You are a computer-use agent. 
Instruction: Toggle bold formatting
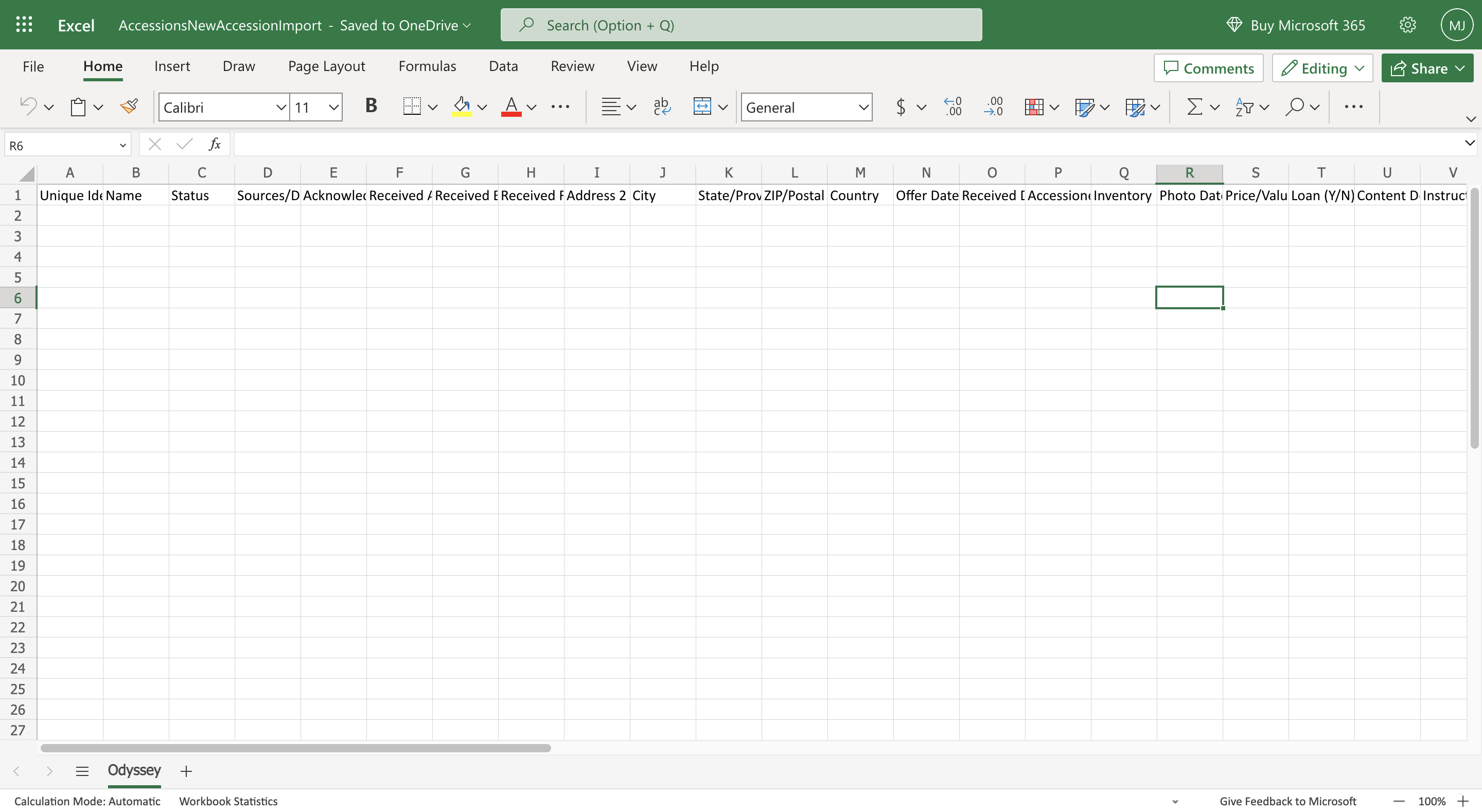point(371,106)
